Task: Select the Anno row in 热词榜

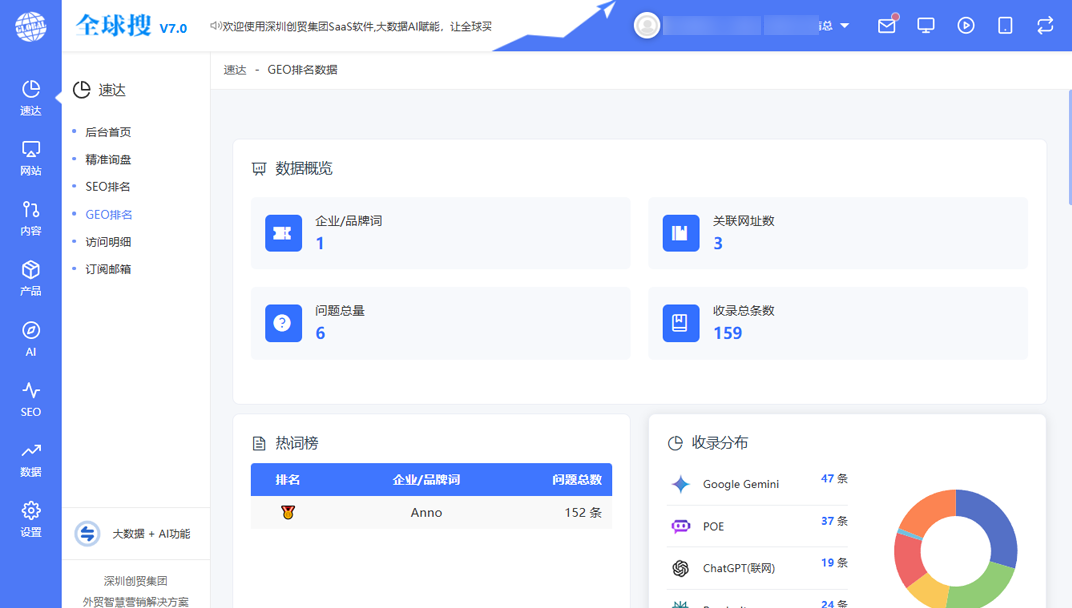Action: tap(428, 512)
